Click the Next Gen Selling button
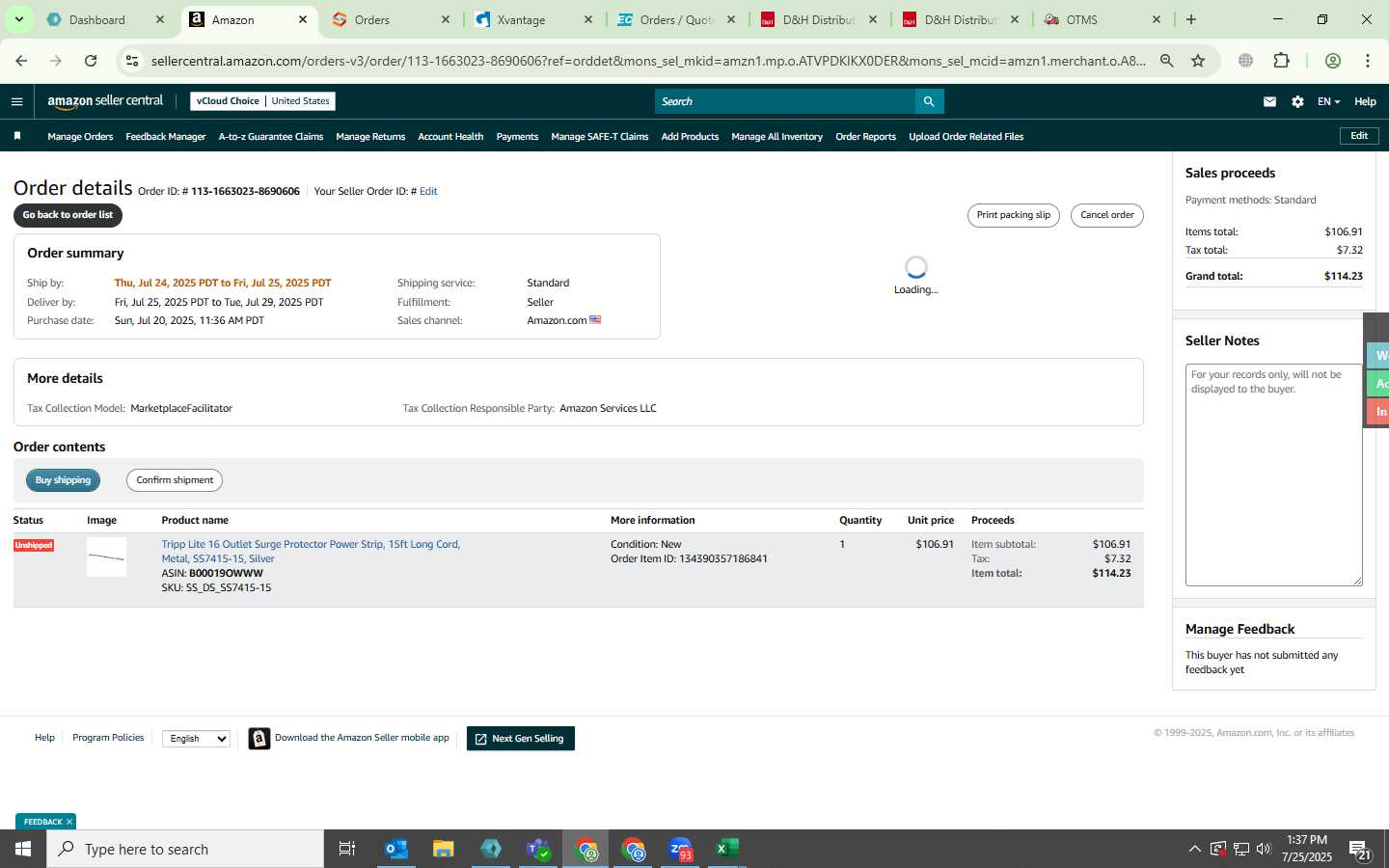Screen dimensions: 1389x868 click(x=520, y=739)
